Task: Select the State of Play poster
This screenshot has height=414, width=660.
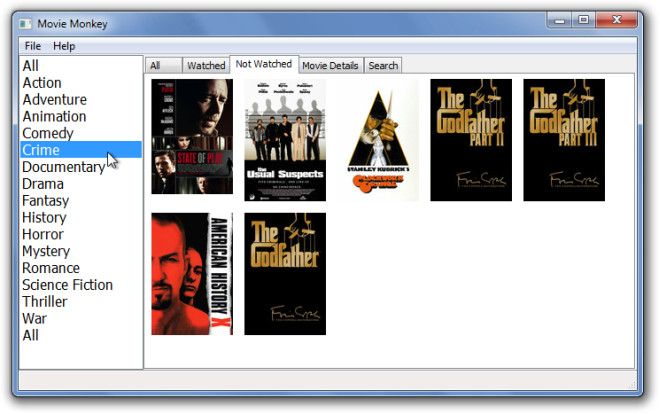Action: (192, 136)
